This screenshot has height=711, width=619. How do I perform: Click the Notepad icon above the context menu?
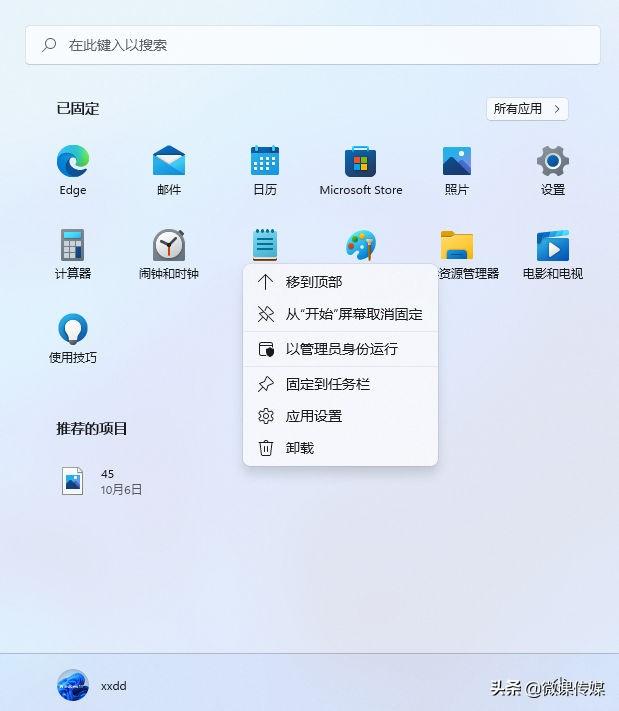point(265,245)
